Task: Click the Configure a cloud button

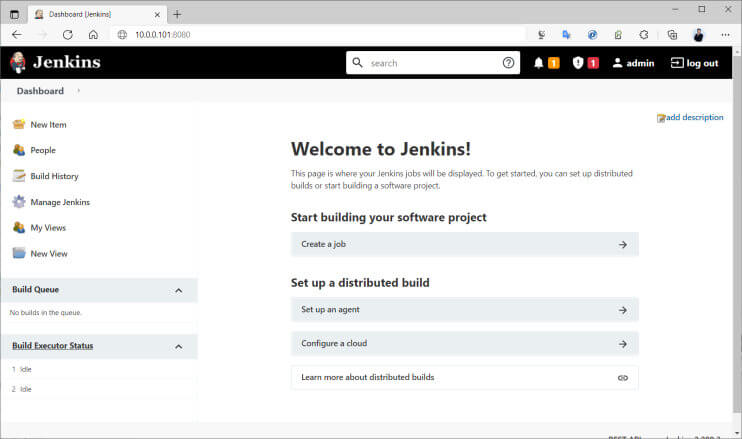Action: point(465,343)
